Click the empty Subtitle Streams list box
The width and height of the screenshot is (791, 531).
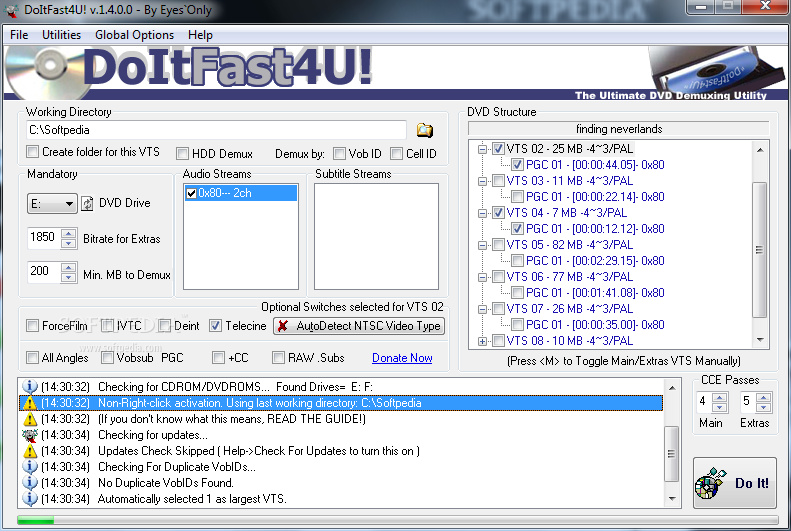[376, 236]
